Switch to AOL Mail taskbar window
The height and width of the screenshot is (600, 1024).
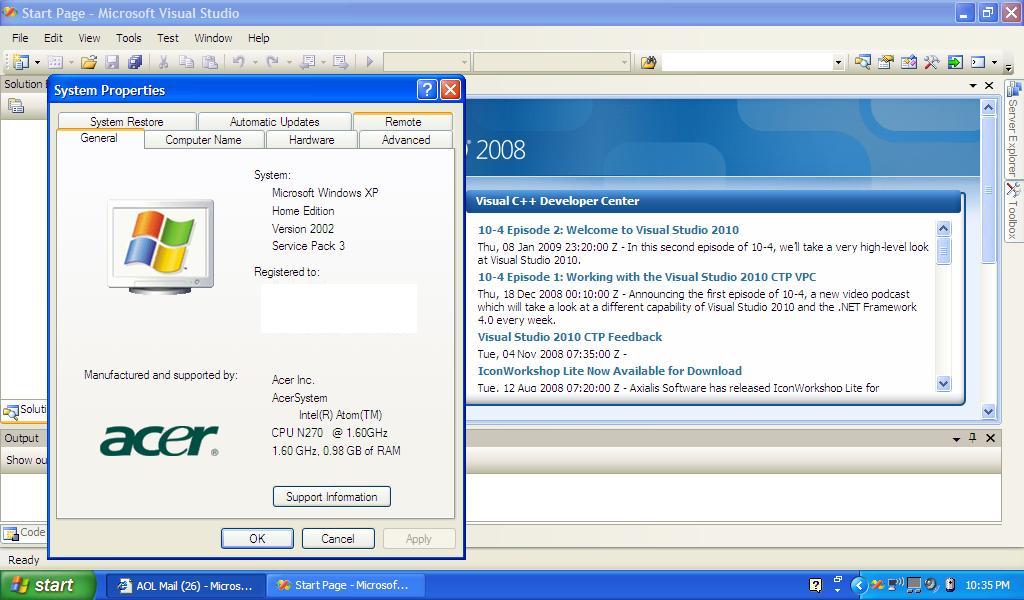tap(185, 586)
